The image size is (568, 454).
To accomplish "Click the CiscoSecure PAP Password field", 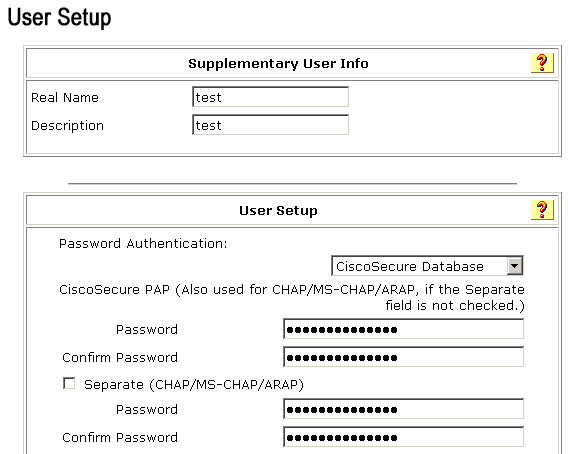I will point(404,329).
